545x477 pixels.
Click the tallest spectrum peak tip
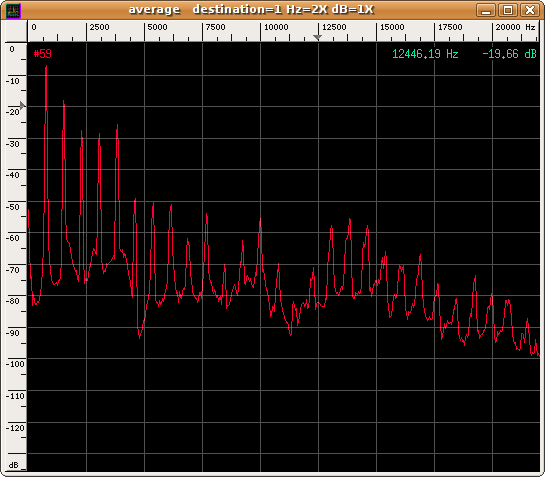pyautogui.click(x=46, y=66)
